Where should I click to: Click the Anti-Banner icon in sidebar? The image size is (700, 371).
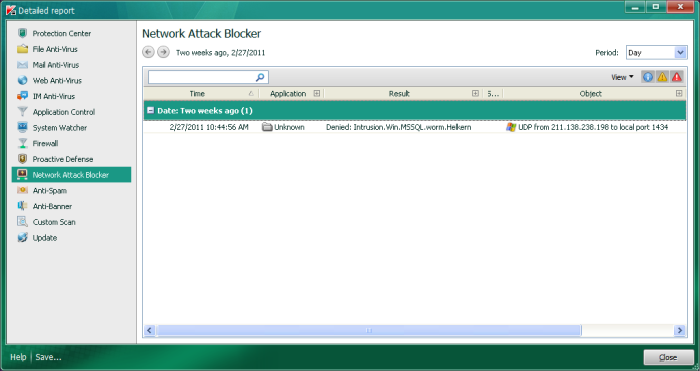(x=22, y=206)
